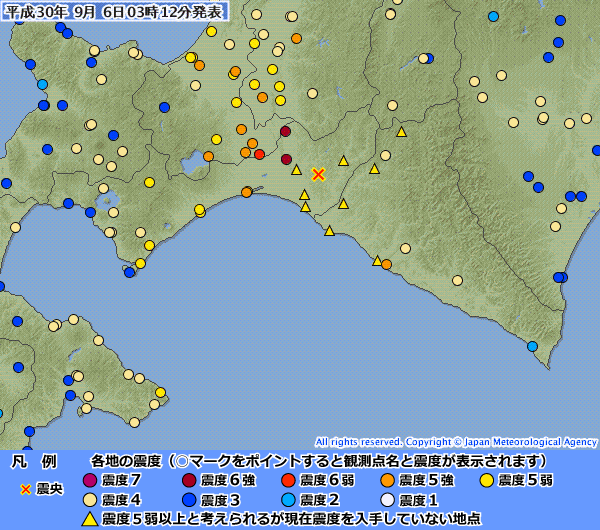600x530 pixels.
Task: Click orange circle beside triangle on southeast coast
Action: (386, 264)
